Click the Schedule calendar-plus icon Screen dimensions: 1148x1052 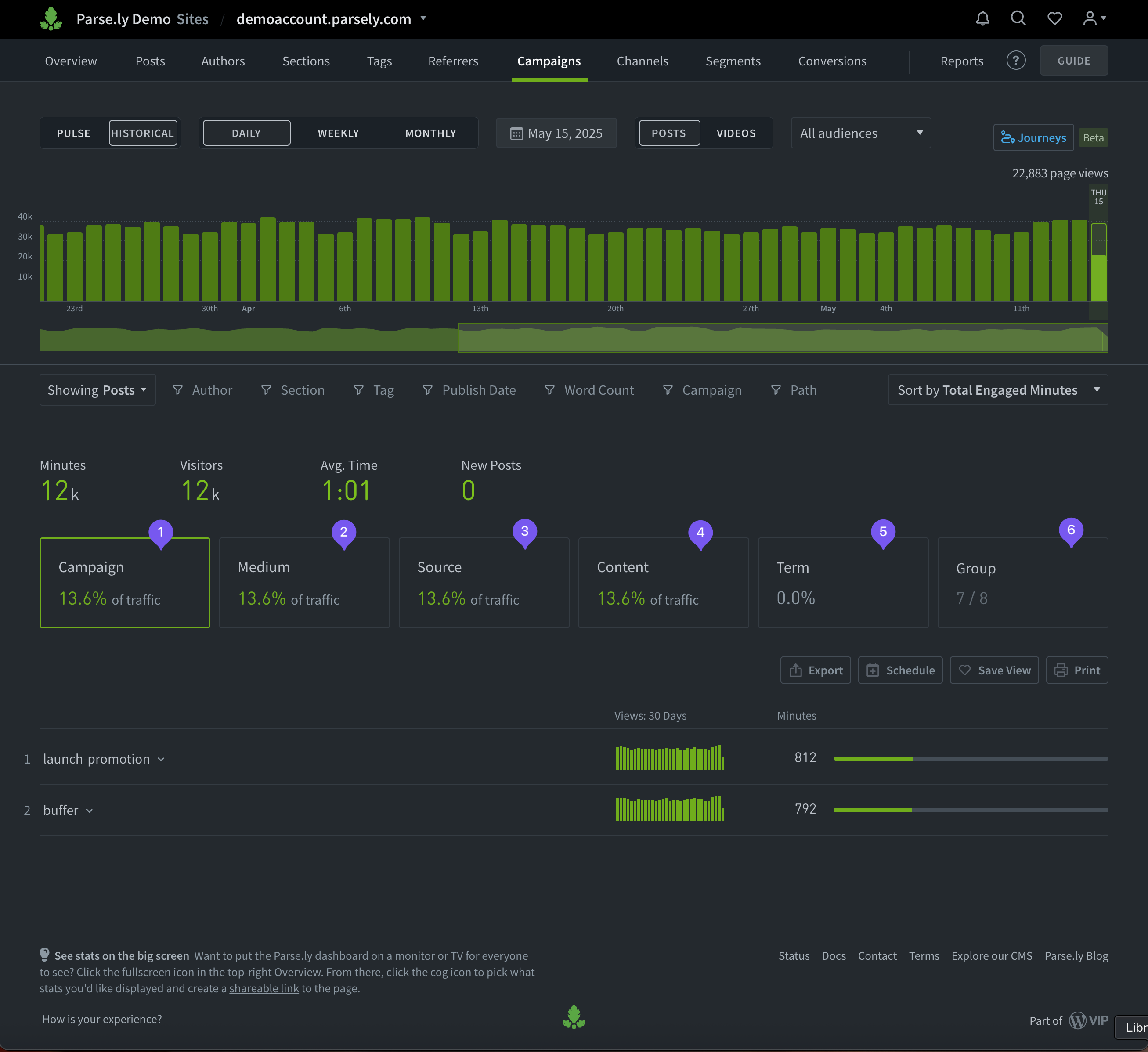click(872, 670)
